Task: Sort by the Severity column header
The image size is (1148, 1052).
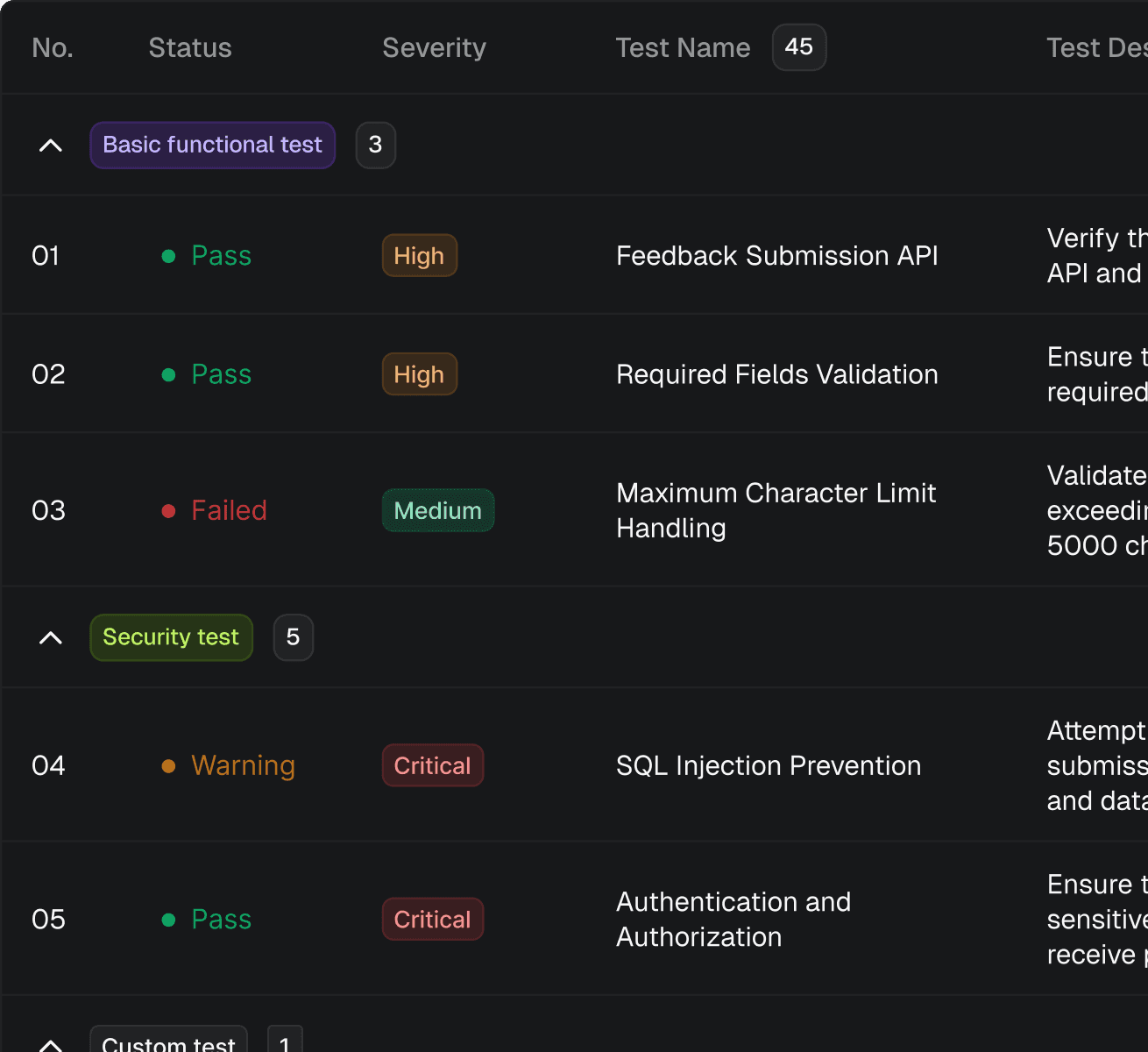Action: (x=434, y=48)
